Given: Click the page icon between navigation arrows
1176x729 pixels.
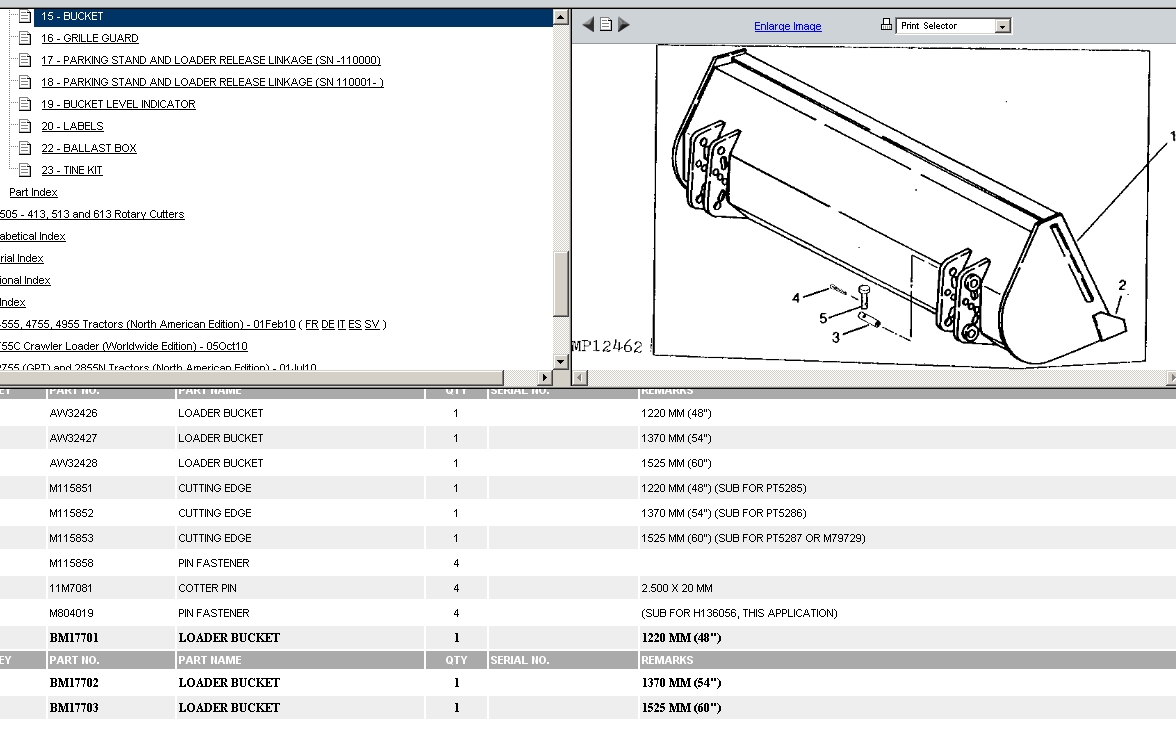Looking at the screenshot, I should (606, 25).
